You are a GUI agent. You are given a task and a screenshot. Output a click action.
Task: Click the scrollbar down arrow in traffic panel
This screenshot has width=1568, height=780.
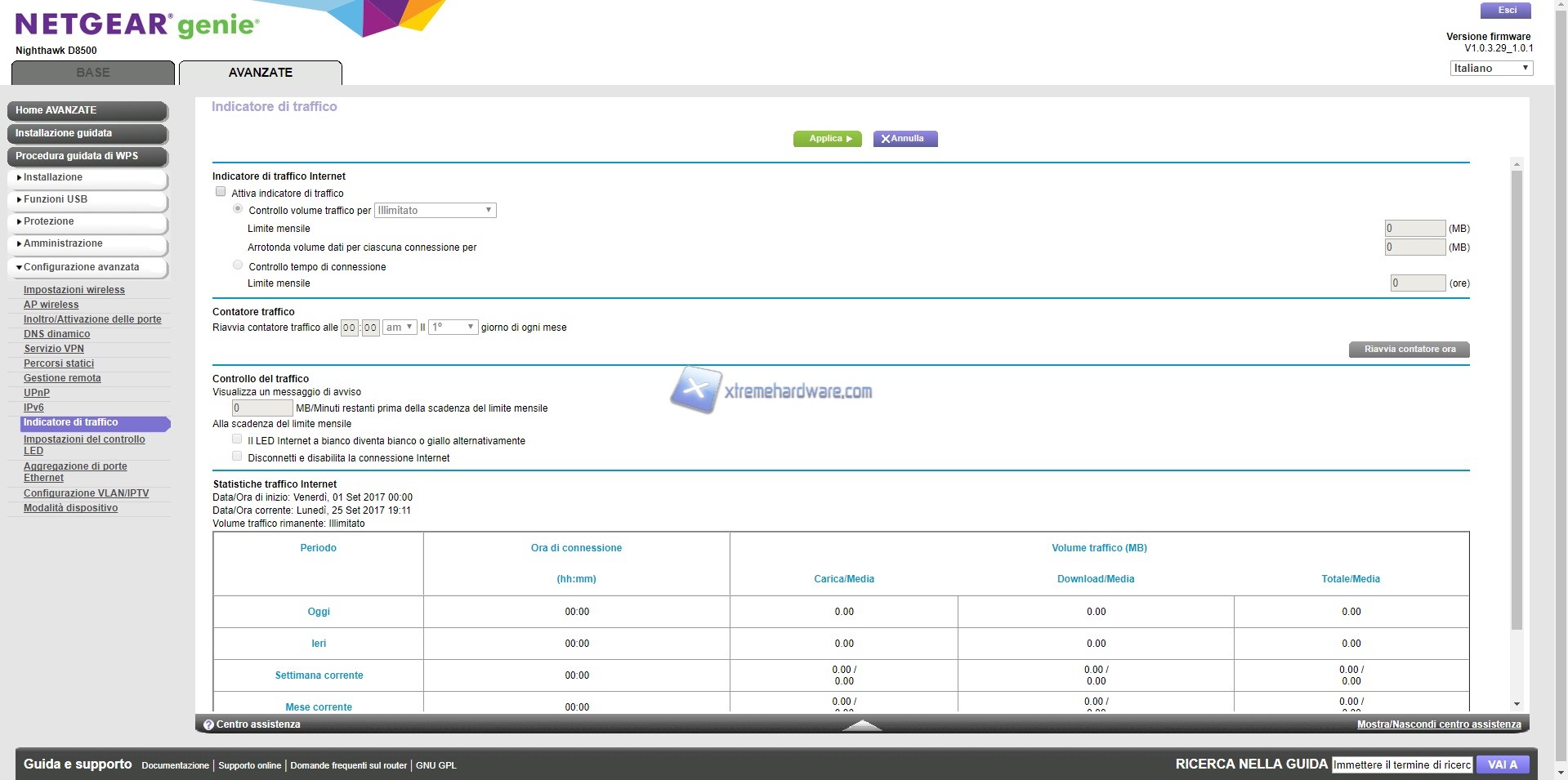click(1517, 704)
